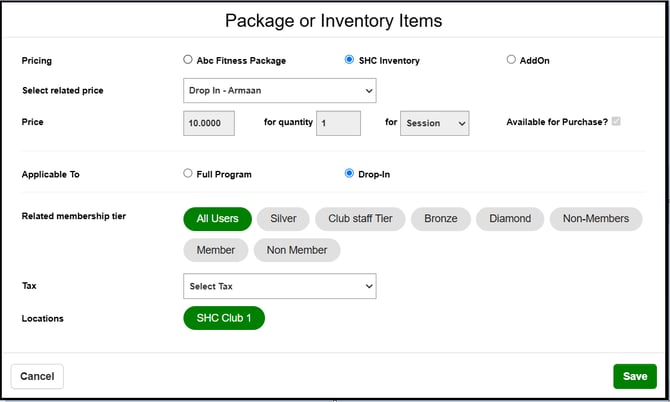Pick the Bronze membership tier
The width and height of the screenshot is (670, 402).
(x=441, y=219)
